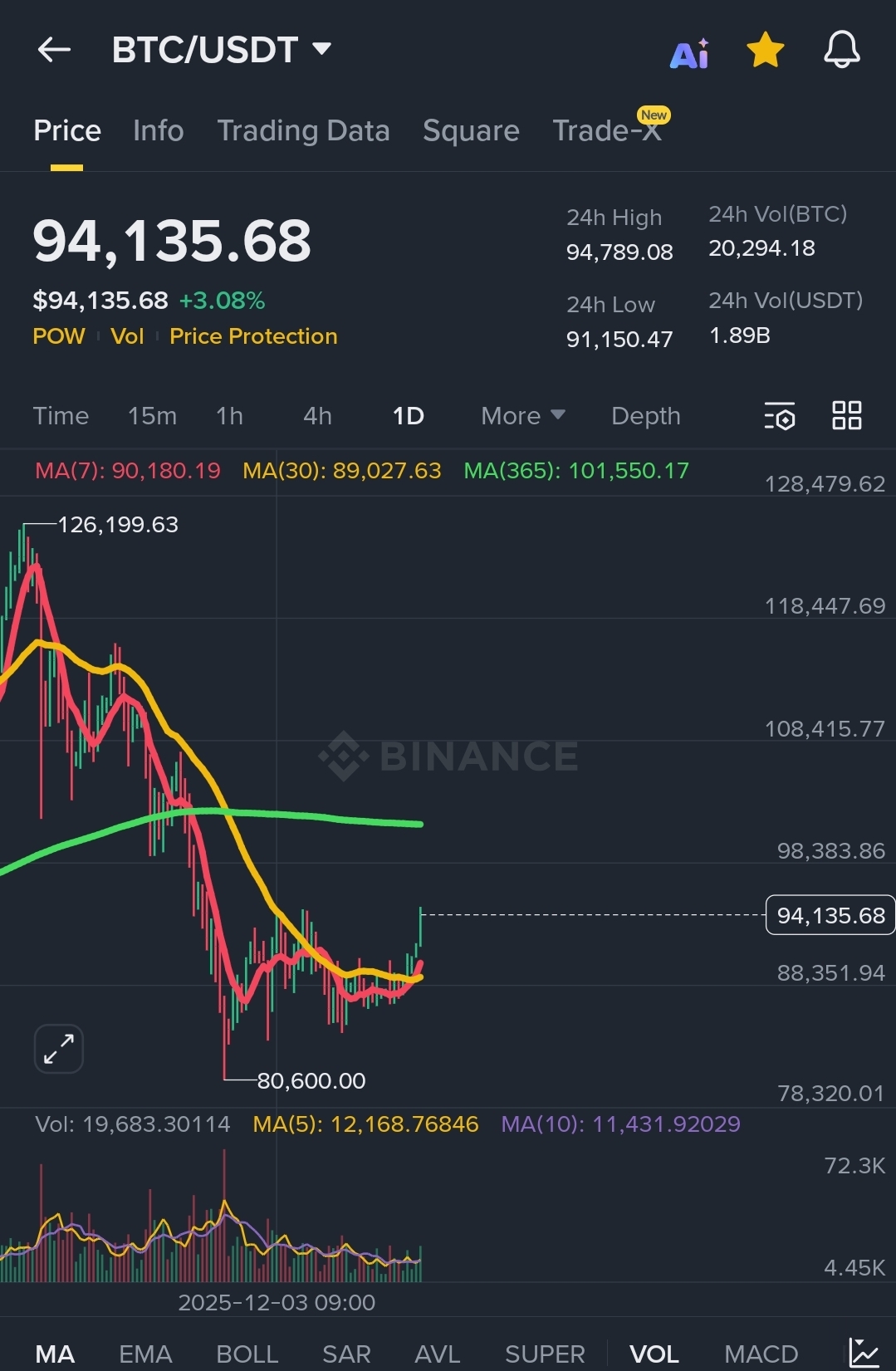The image size is (896, 1371).
Task: Expand the chart to fullscreen
Action: pyautogui.click(x=59, y=1049)
